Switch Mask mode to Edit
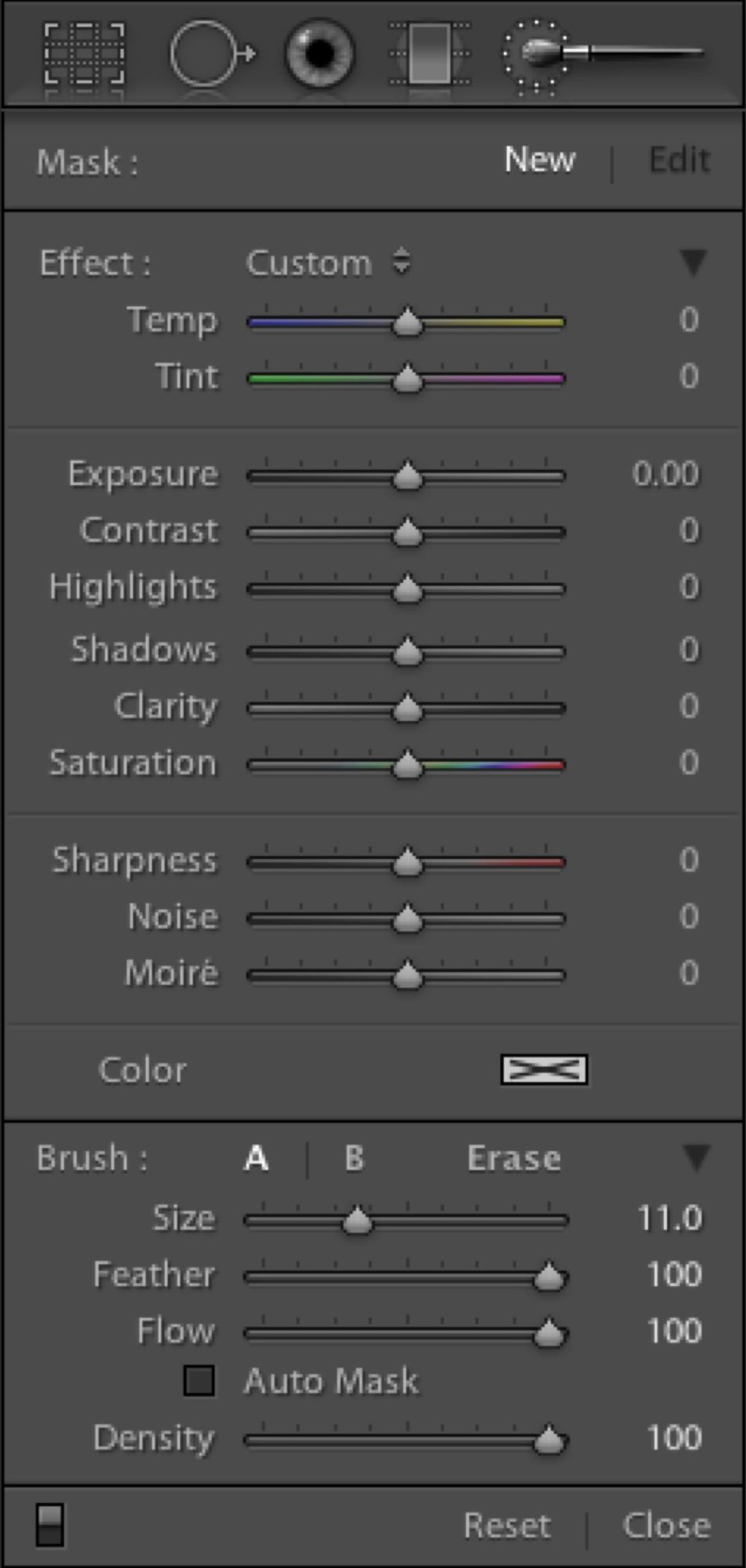The width and height of the screenshot is (746, 1568). tap(679, 160)
